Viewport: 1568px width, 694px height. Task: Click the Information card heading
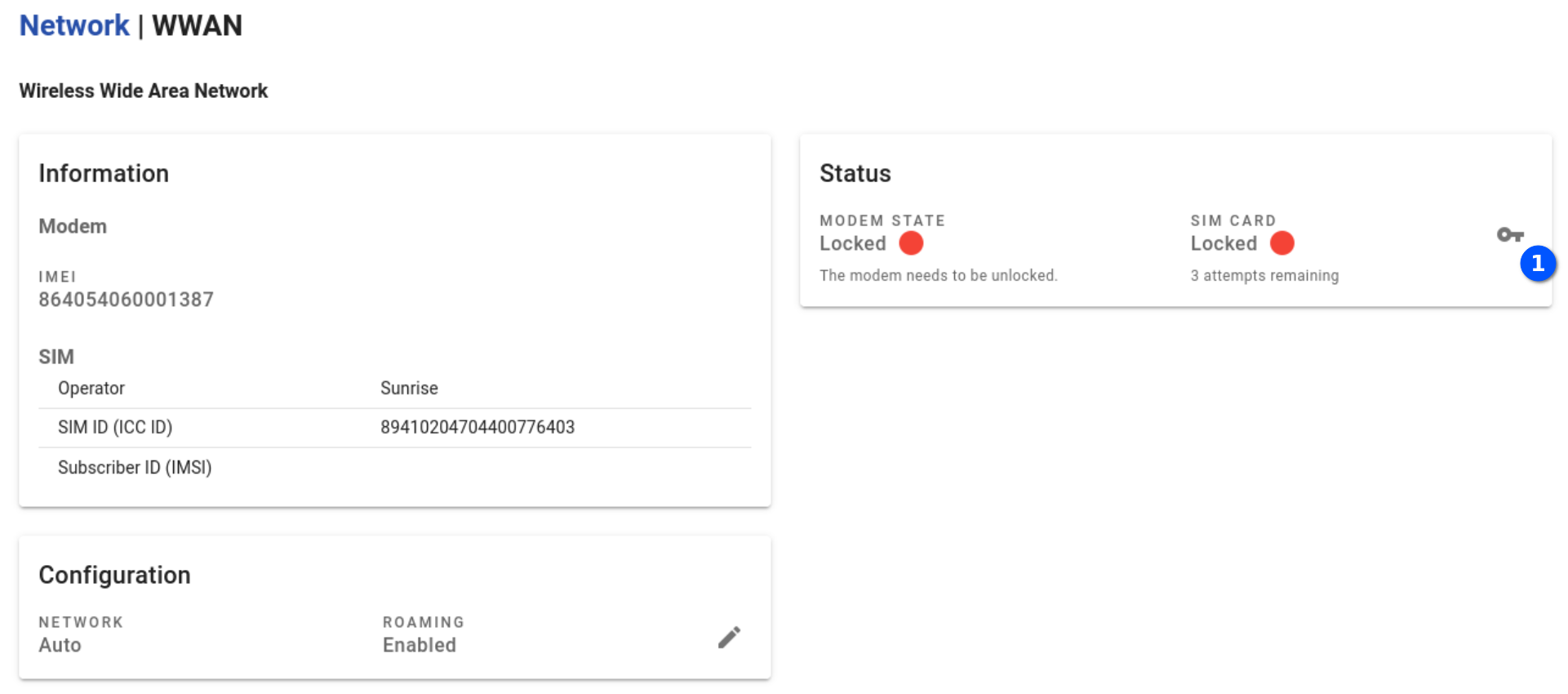pyautogui.click(x=104, y=173)
